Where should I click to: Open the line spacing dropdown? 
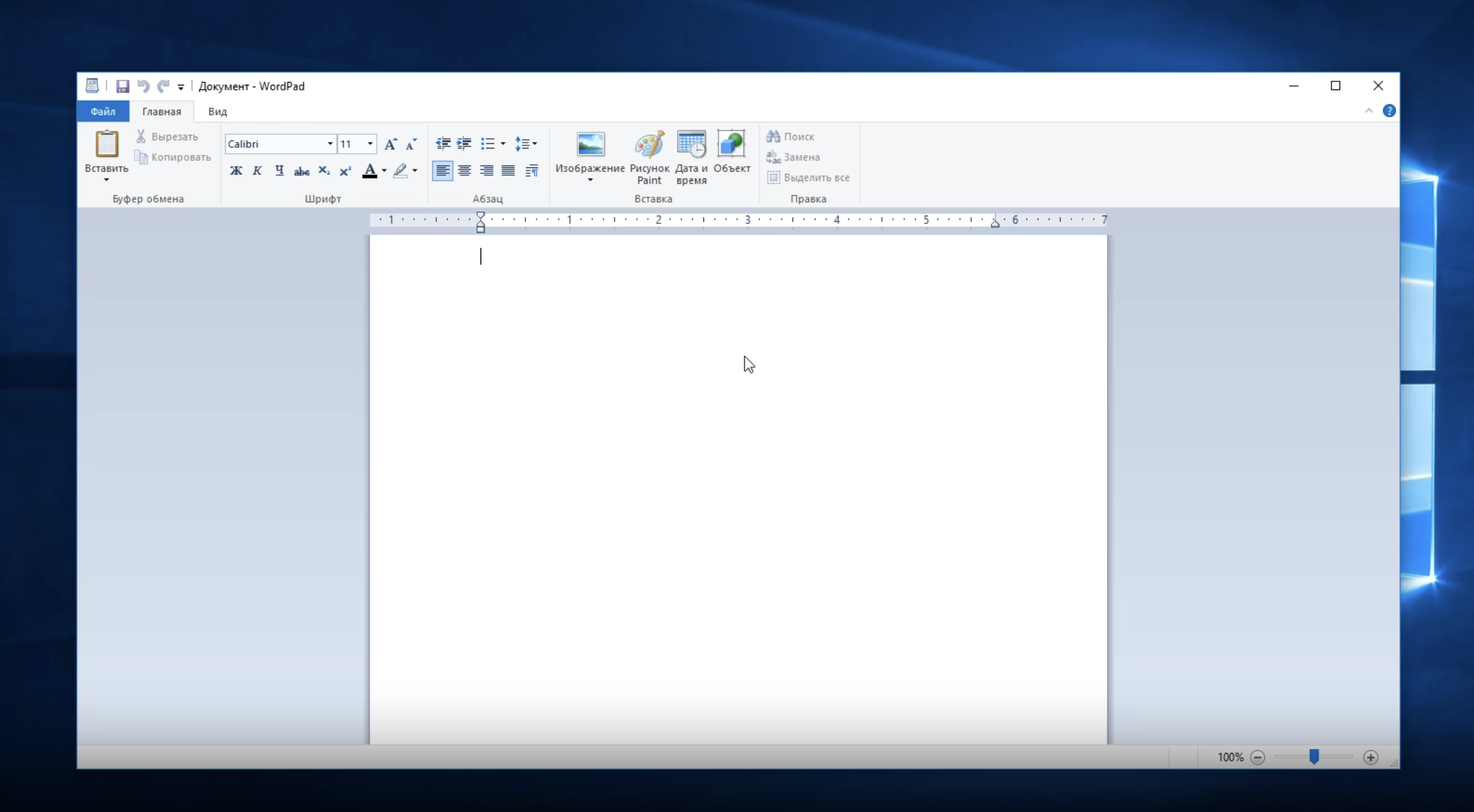(526, 144)
